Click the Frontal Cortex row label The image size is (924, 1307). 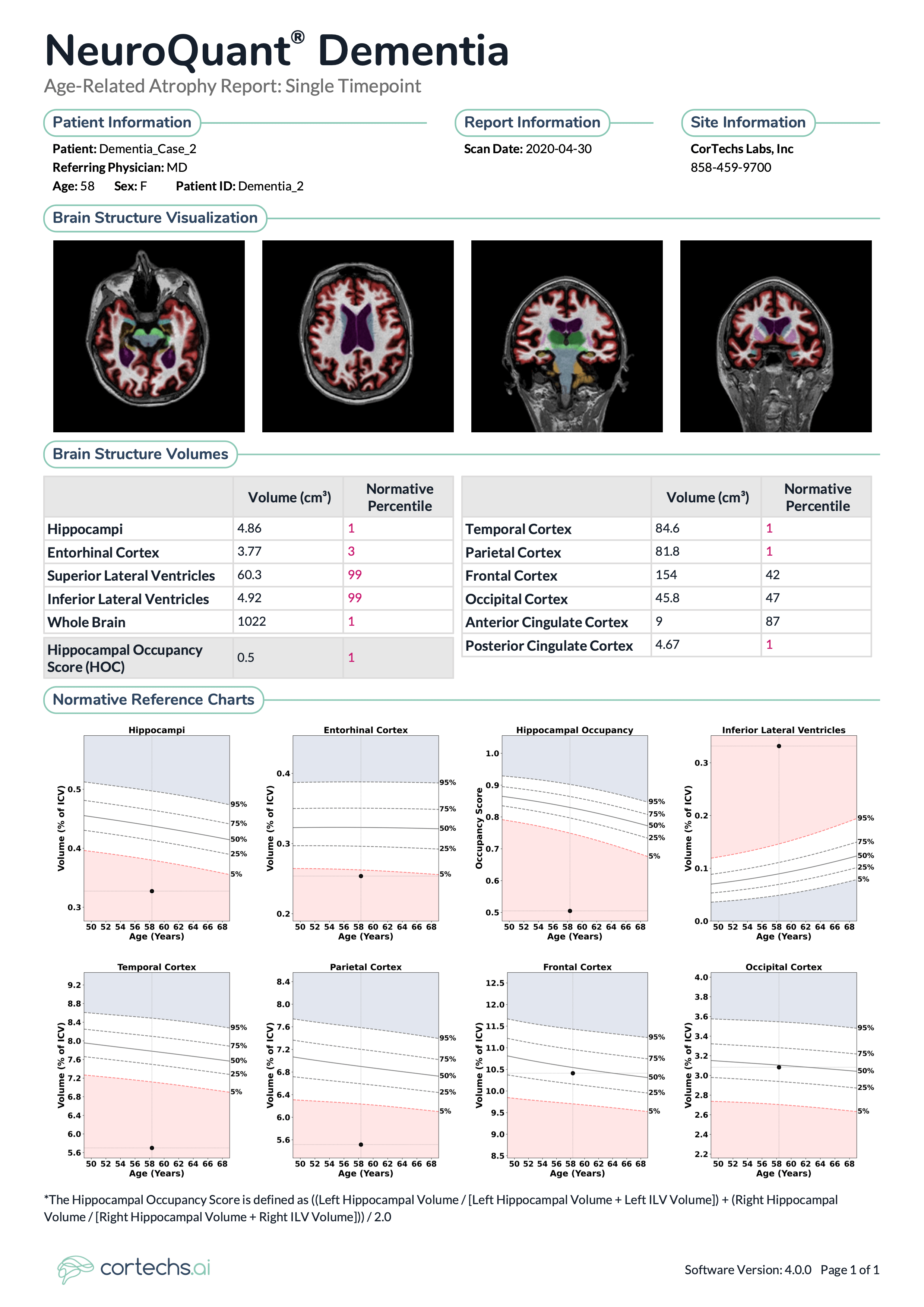tap(512, 576)
